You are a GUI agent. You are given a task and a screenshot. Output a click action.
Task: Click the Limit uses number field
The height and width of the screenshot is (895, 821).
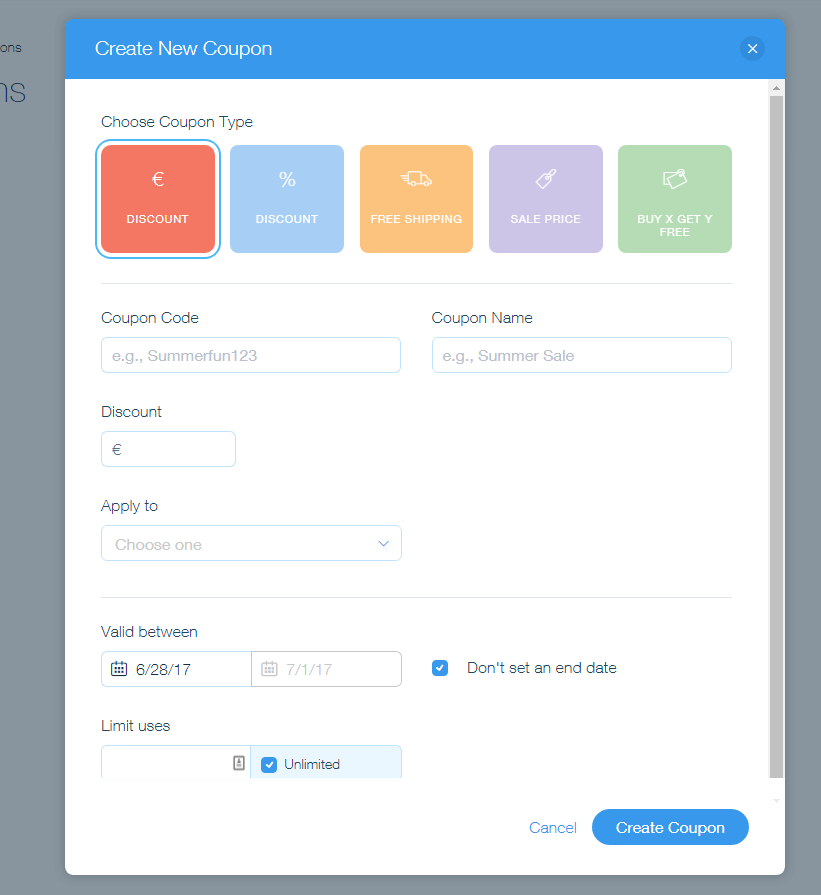pyautogui.click(x=176, y=763)
